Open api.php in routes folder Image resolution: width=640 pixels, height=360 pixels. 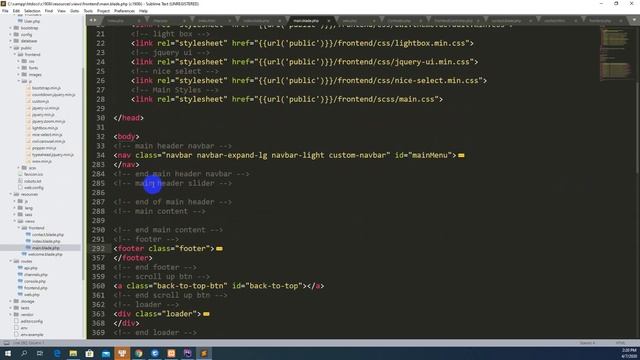coord(31,269)
